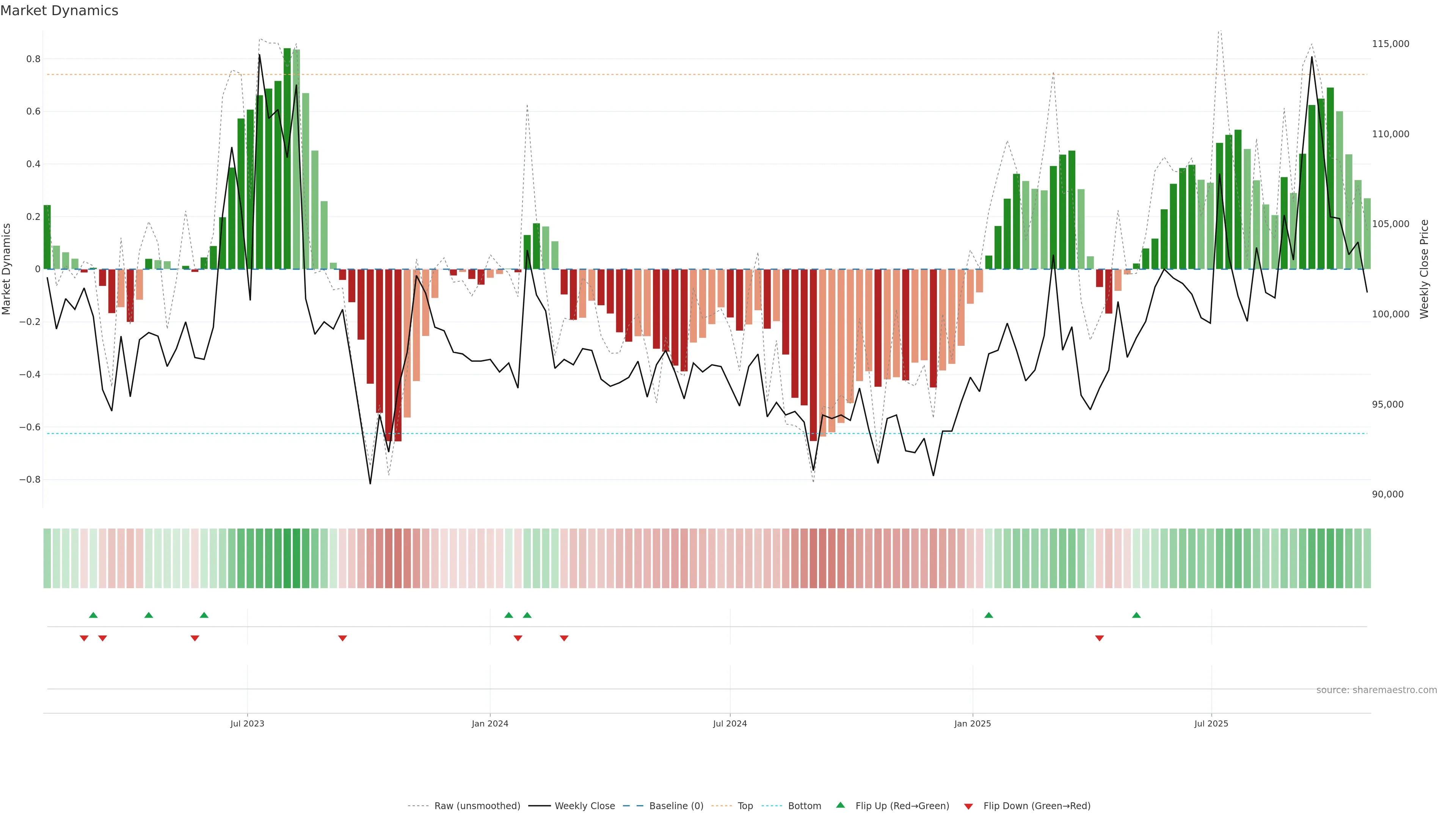Toggle the Top legend entry
The height and width of the screenshot is (819, 1456).
point(745,806)
